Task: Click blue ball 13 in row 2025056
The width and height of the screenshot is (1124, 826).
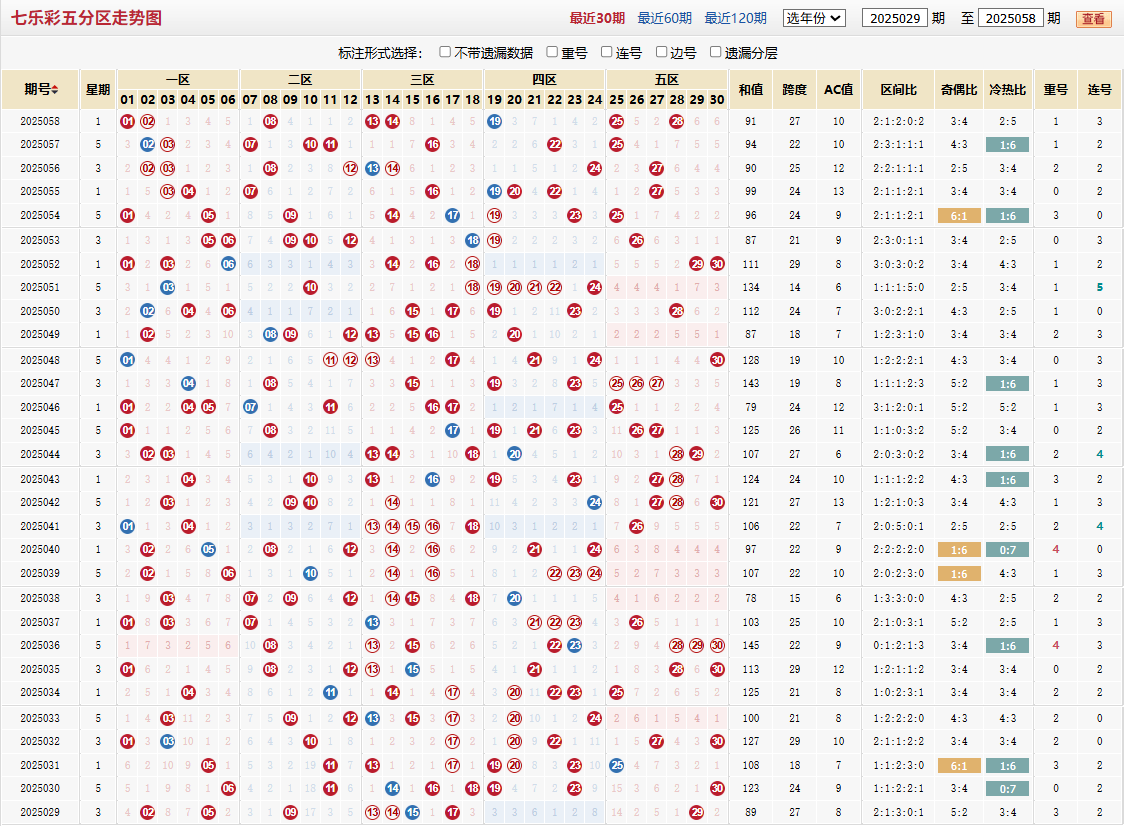Action: (373, 168)
